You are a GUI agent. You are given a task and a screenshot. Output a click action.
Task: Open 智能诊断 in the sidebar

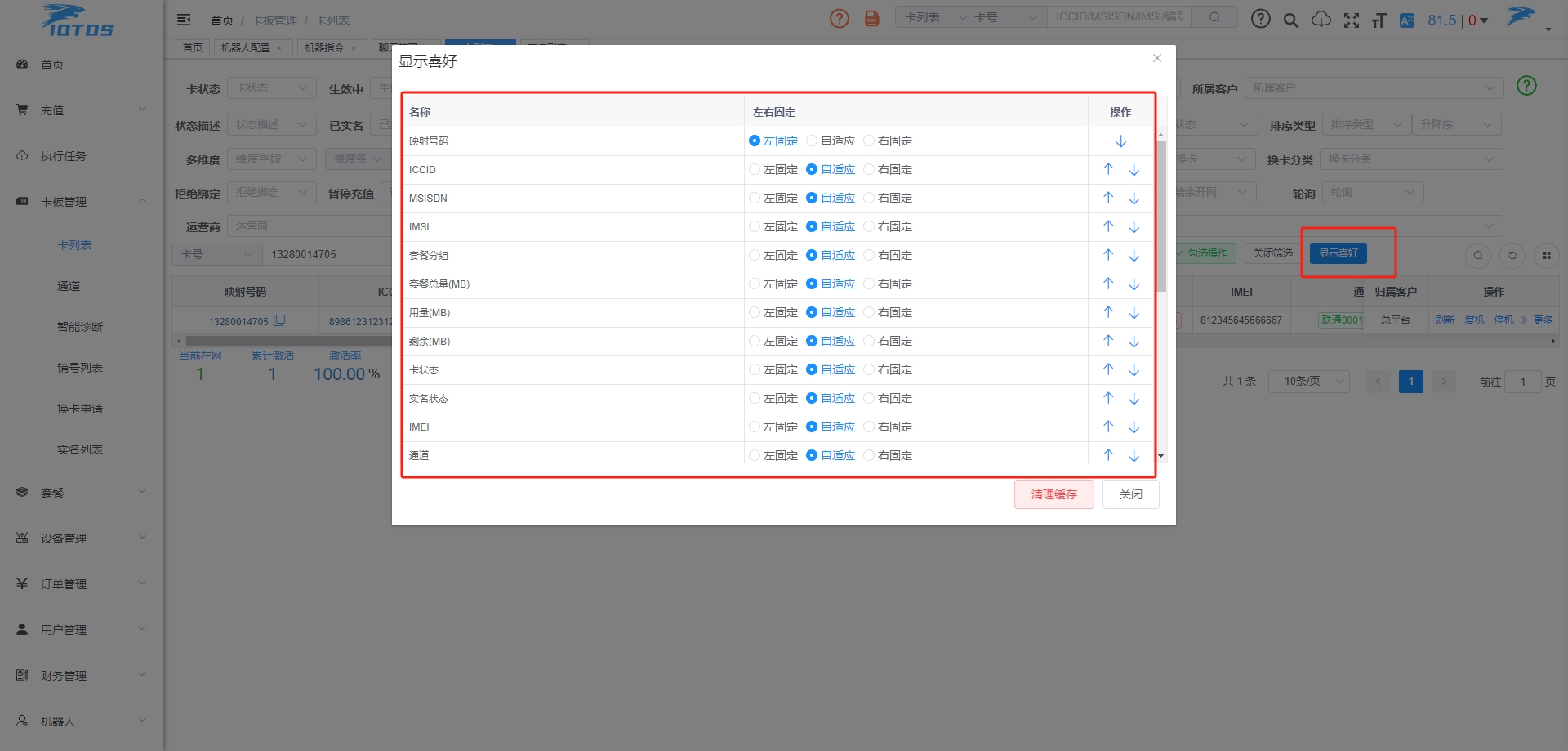[x=80, y=327]
